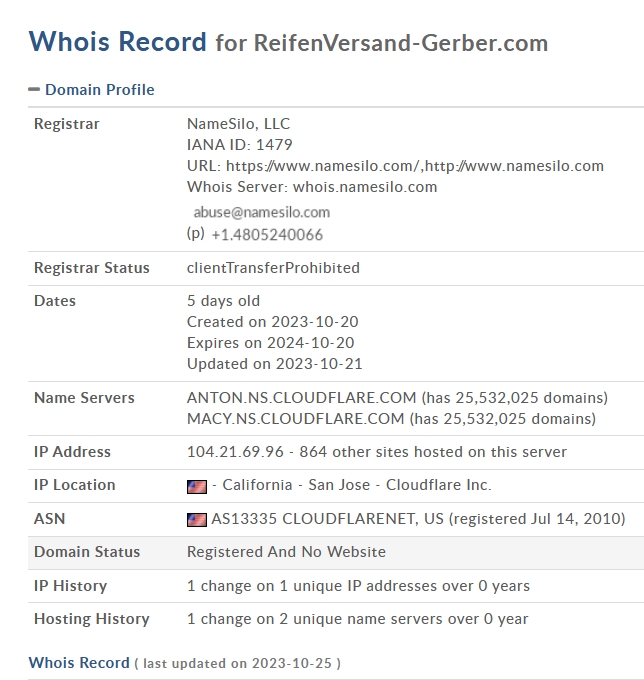
Task: Click IANA ID: 1479 text
Action: click(239, 145)
